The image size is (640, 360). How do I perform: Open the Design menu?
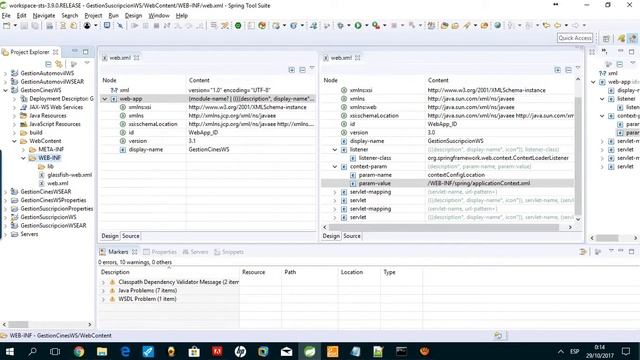[133, 16]
